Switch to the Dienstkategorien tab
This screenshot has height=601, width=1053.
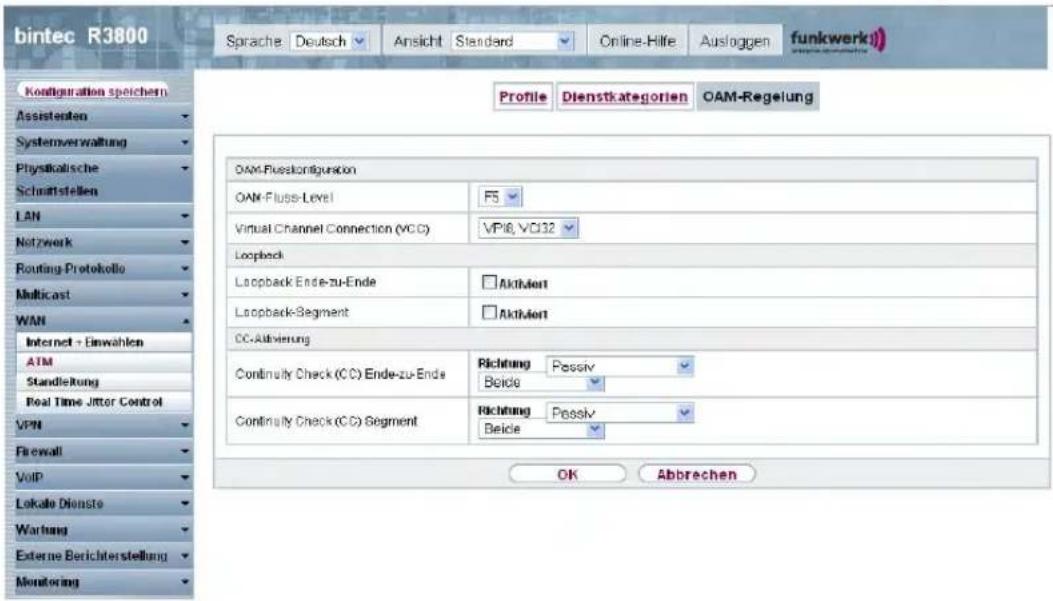[x=625, y=97]
